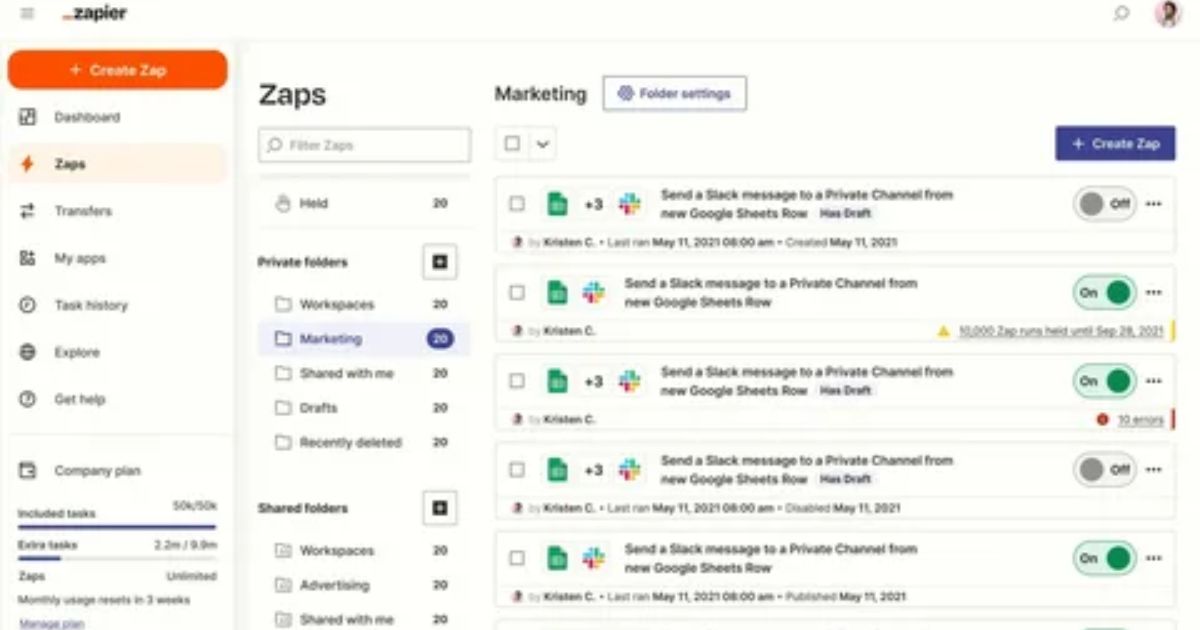The image size is (1200, 630).
Task: Click the Extra tasks usage bar
Action: [117, 558]
